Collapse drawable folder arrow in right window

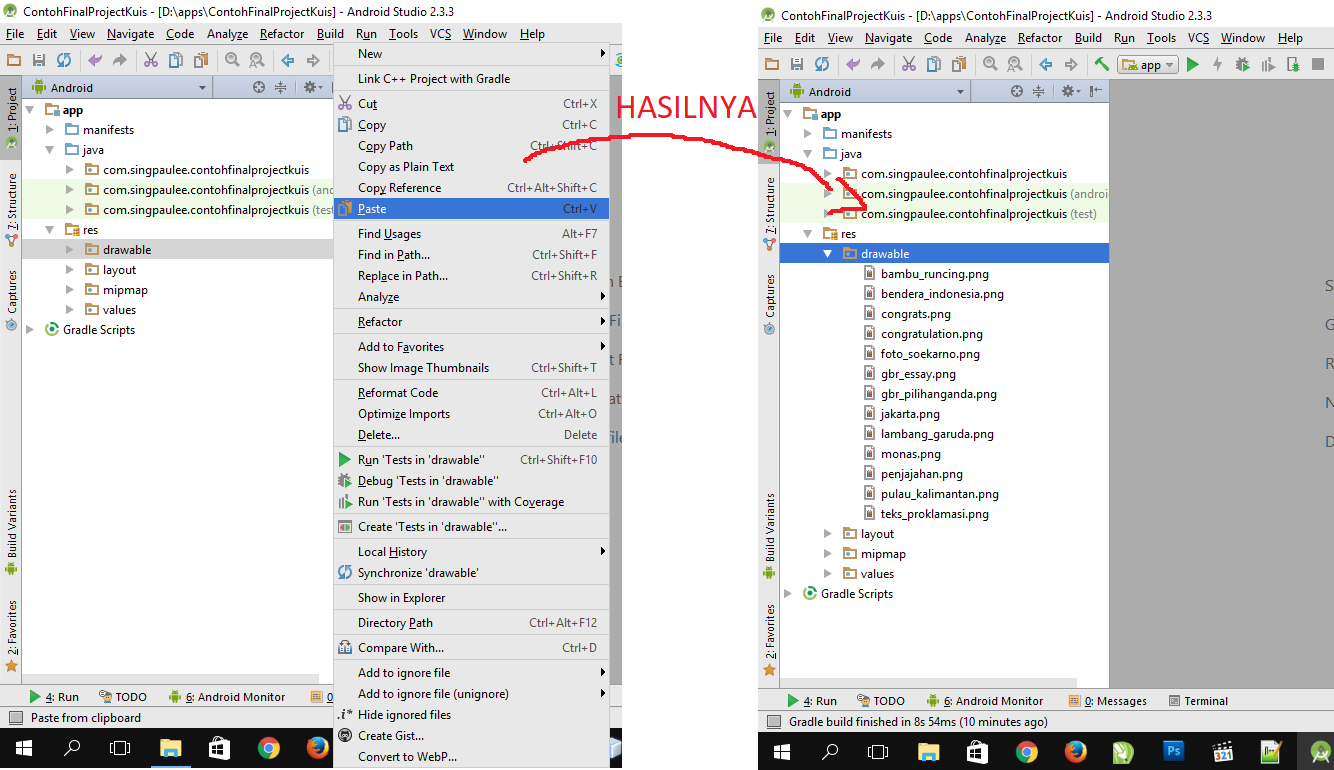pos(828,254)
